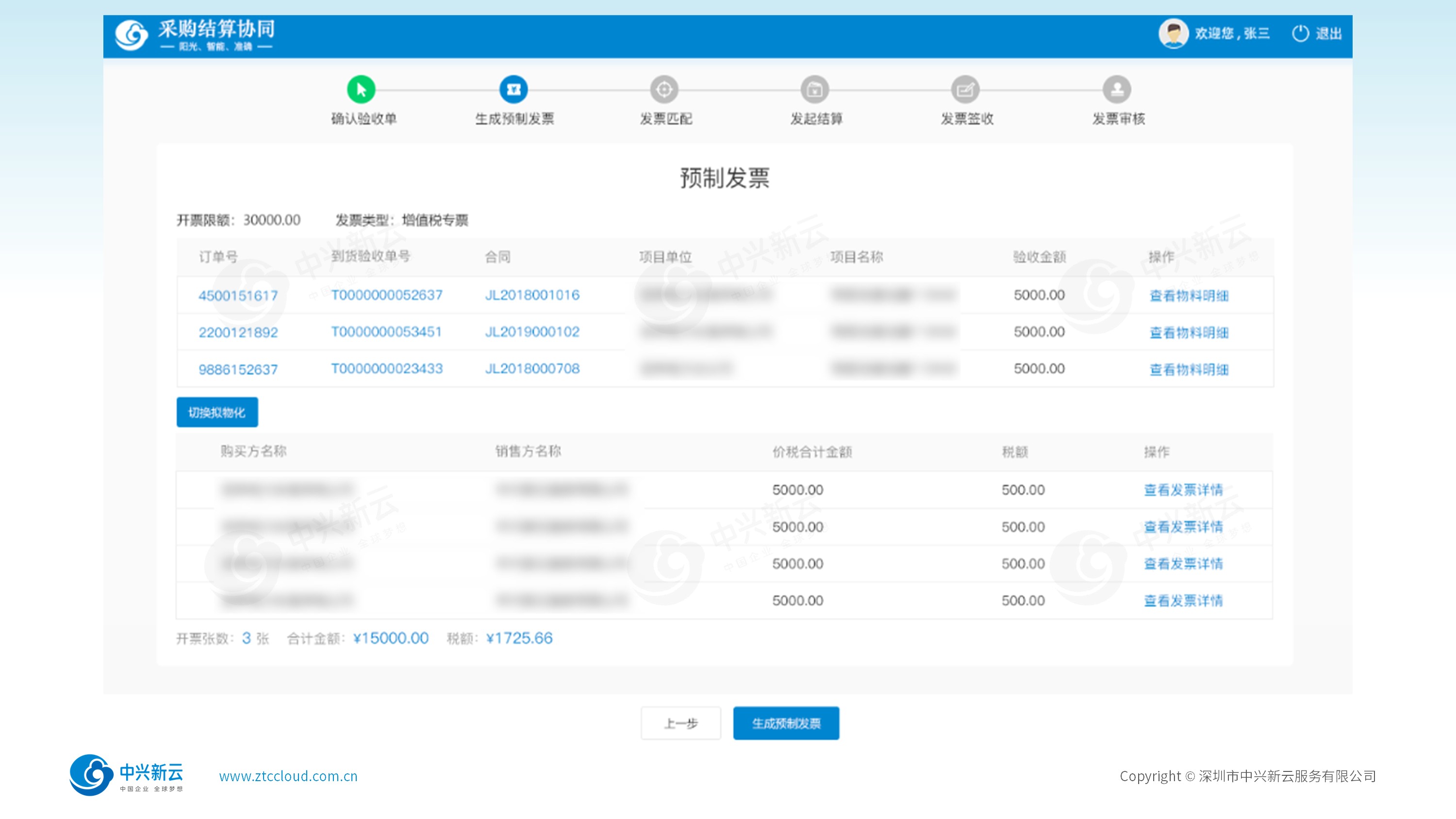
Task: Click the 验收金额 column header
Action: click(x=1040, y=257)
